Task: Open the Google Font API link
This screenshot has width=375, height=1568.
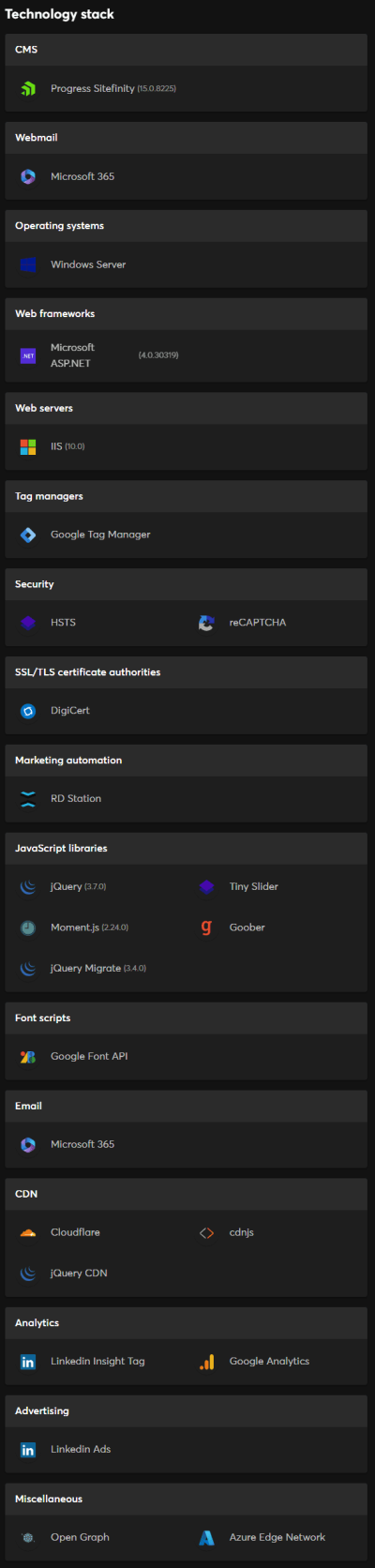Action: pyautogui.click(x=89, y=1056)
